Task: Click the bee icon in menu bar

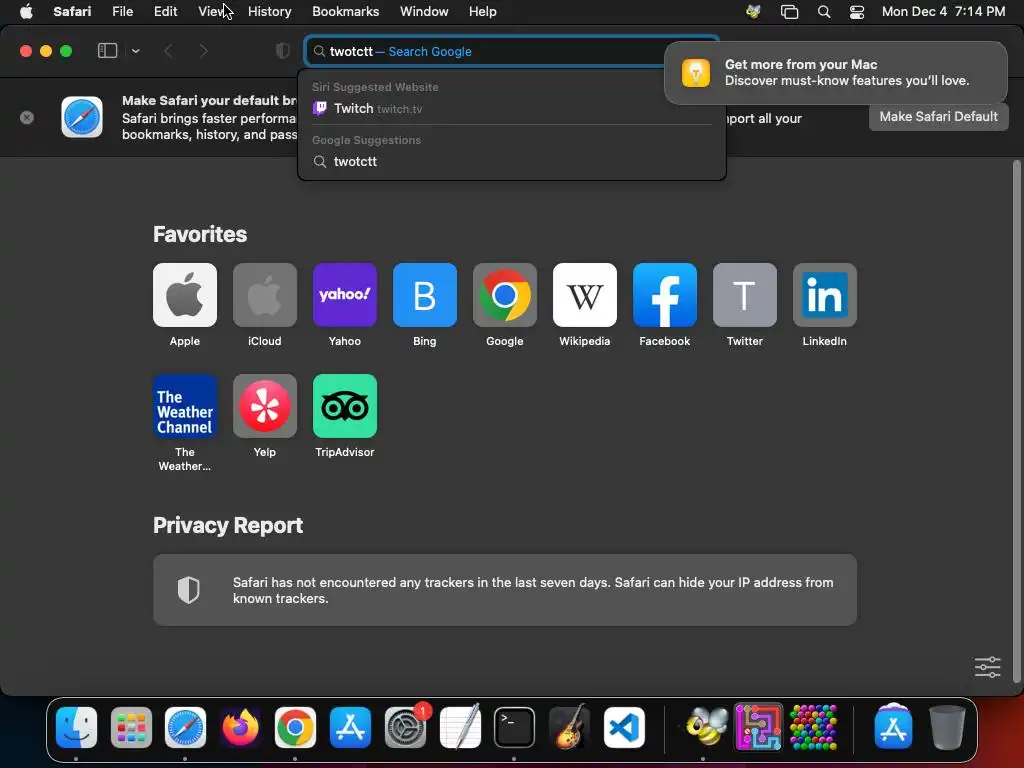Action: pyautogui.click(x=753, y=12)
